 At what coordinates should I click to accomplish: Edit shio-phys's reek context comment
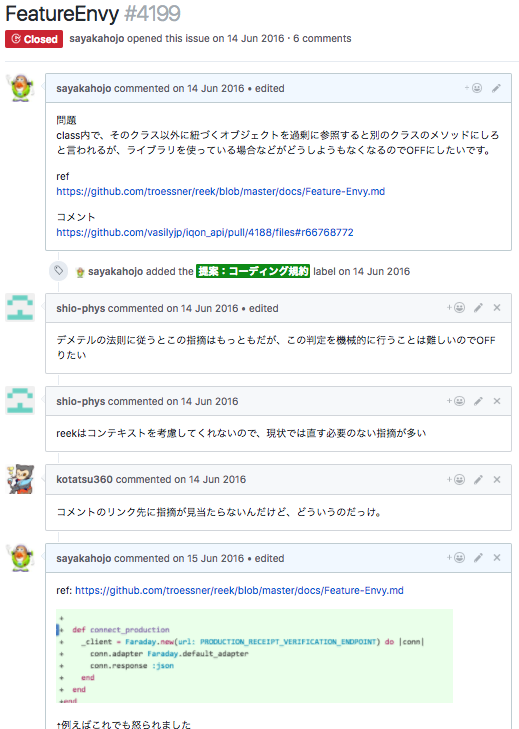tap(478, 401)
